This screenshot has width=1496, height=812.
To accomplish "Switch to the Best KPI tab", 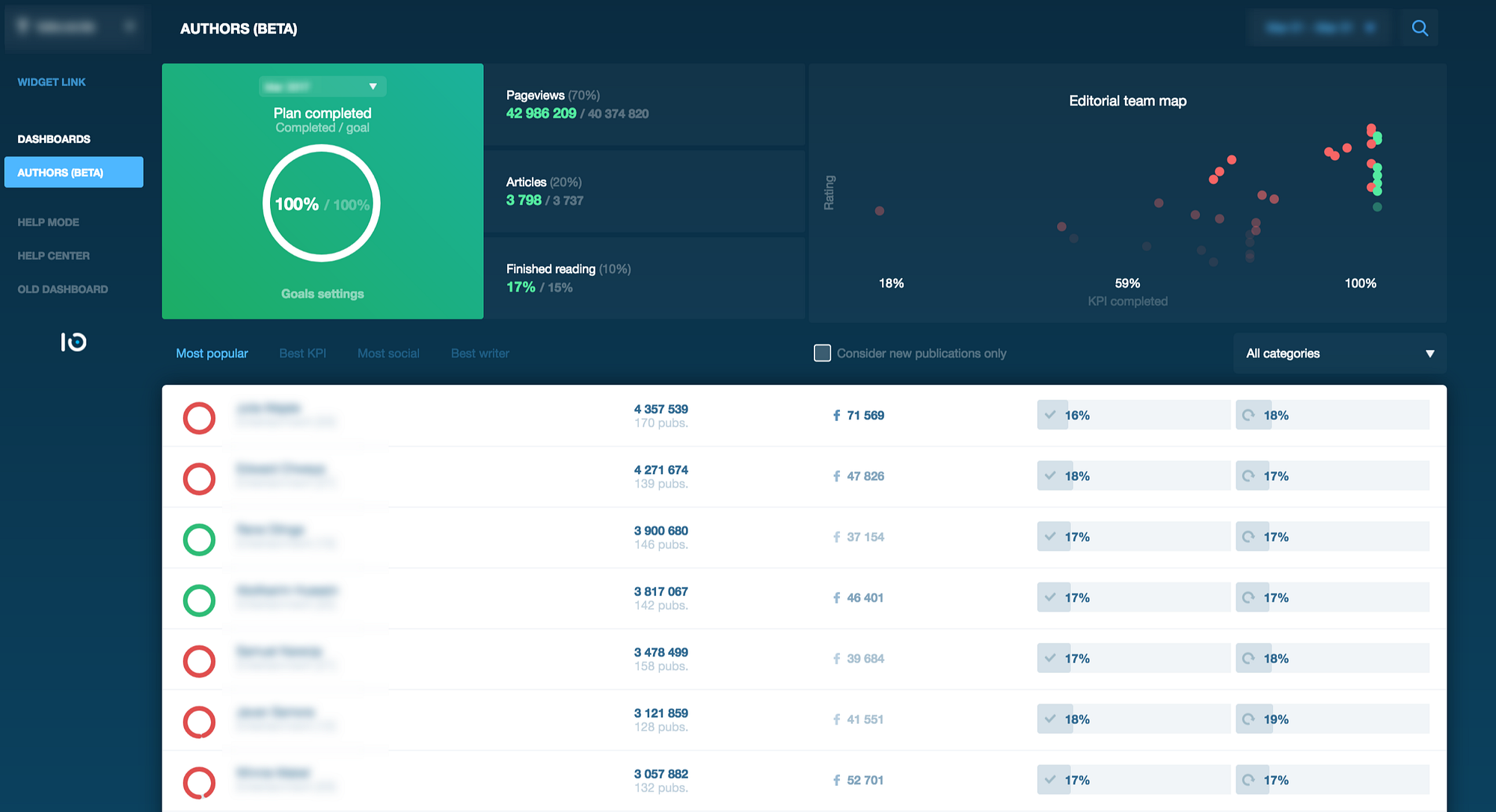I will (302, 354).
